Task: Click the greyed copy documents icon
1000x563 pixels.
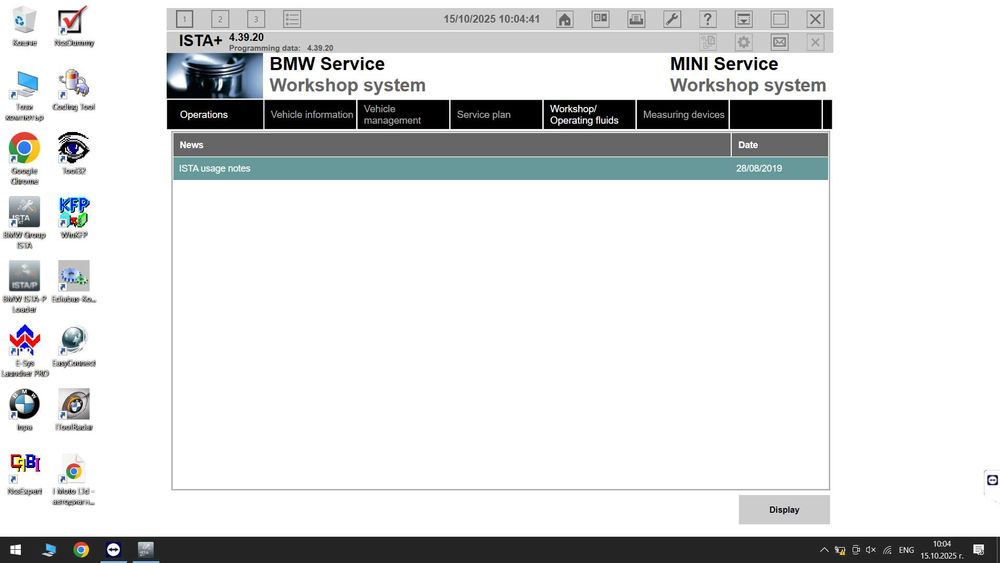Action: (x=708, y=43)
